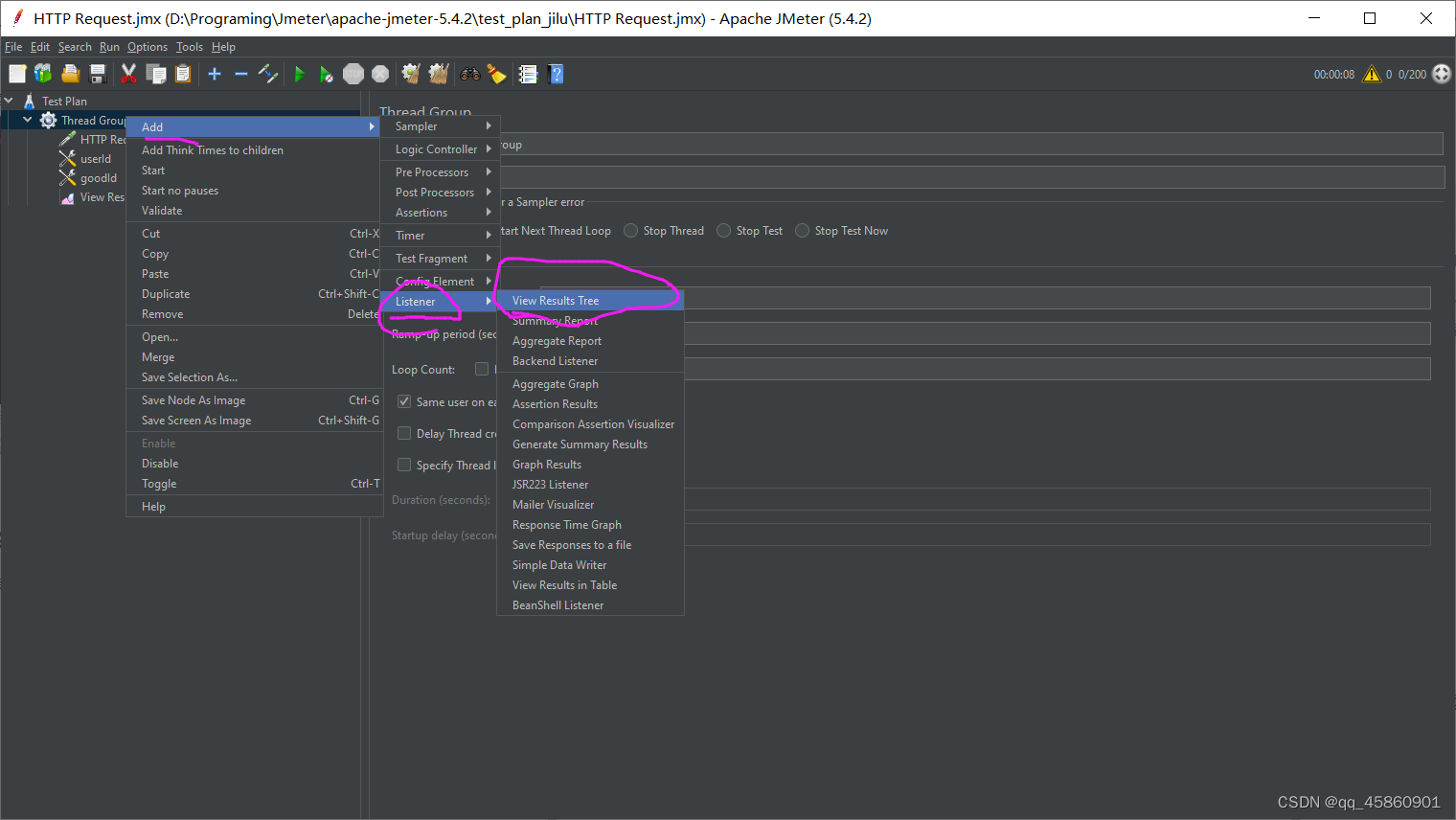Screen dimensions: 1456x820
Task: Click the Cut scissors toolbar icon
Action: (x=128, y=74)
